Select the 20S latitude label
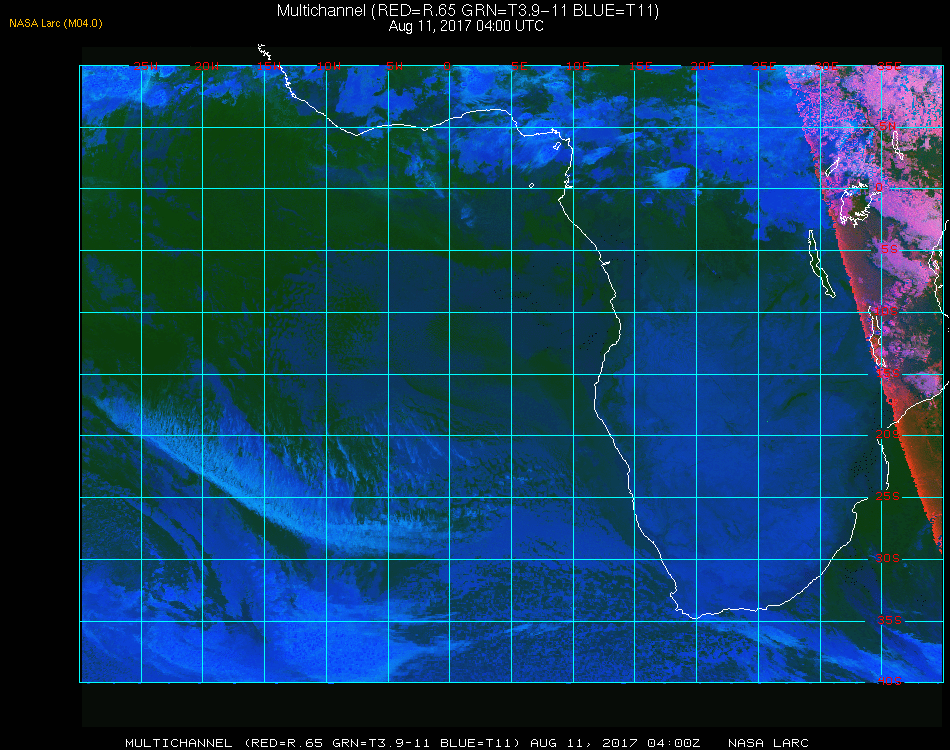 click(x=888, y=434)
